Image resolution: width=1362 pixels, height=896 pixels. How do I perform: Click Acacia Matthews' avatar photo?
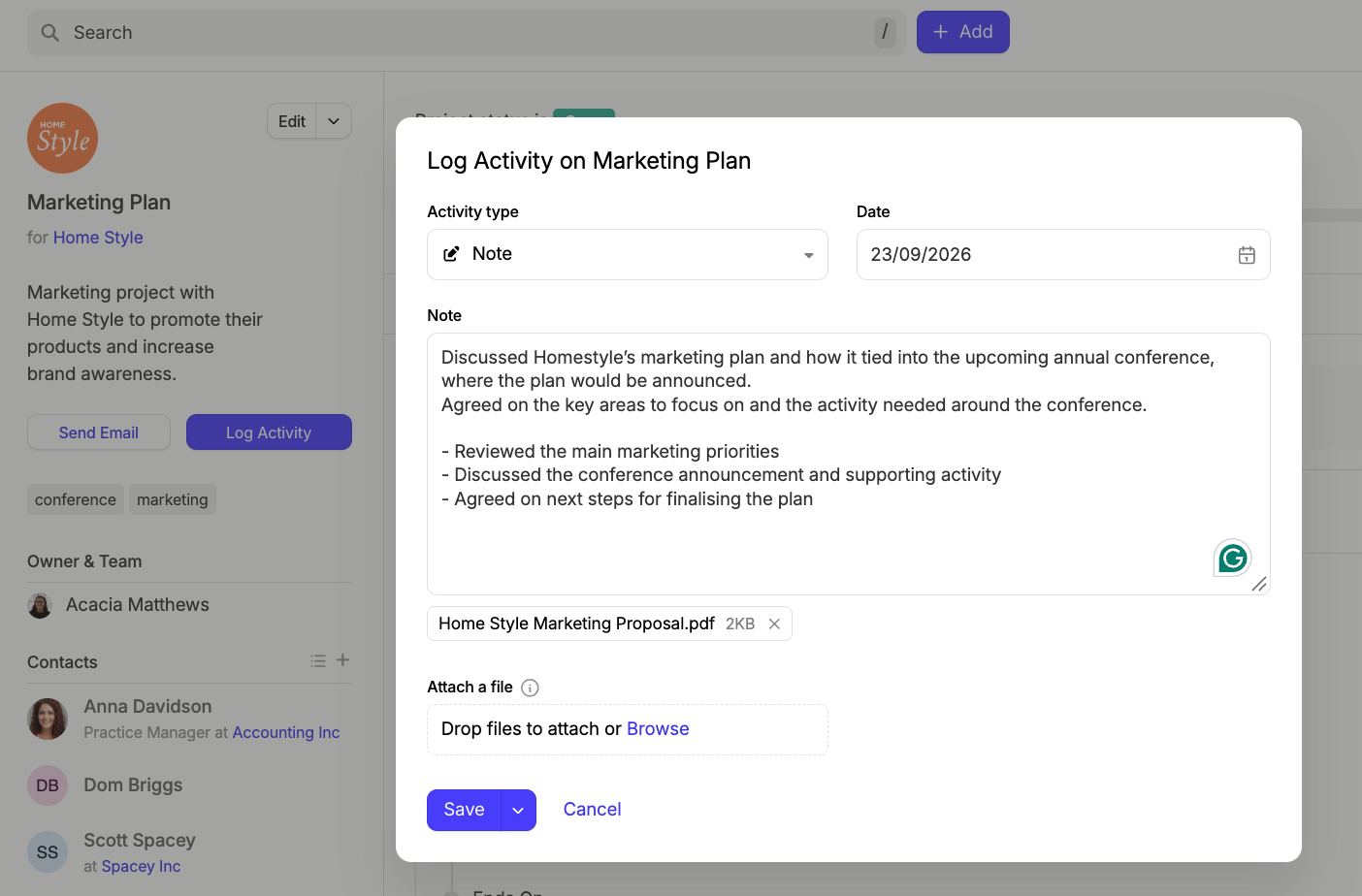pyautogui.click(x=40, y=605)
